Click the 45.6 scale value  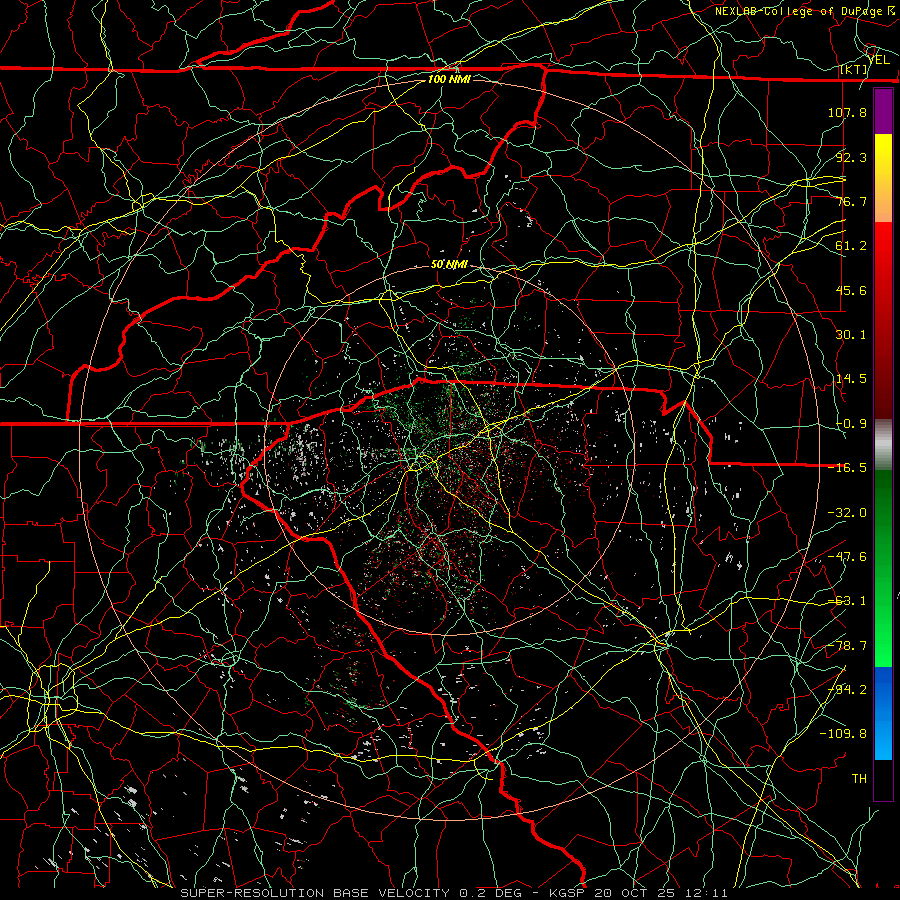click(851, 290)
